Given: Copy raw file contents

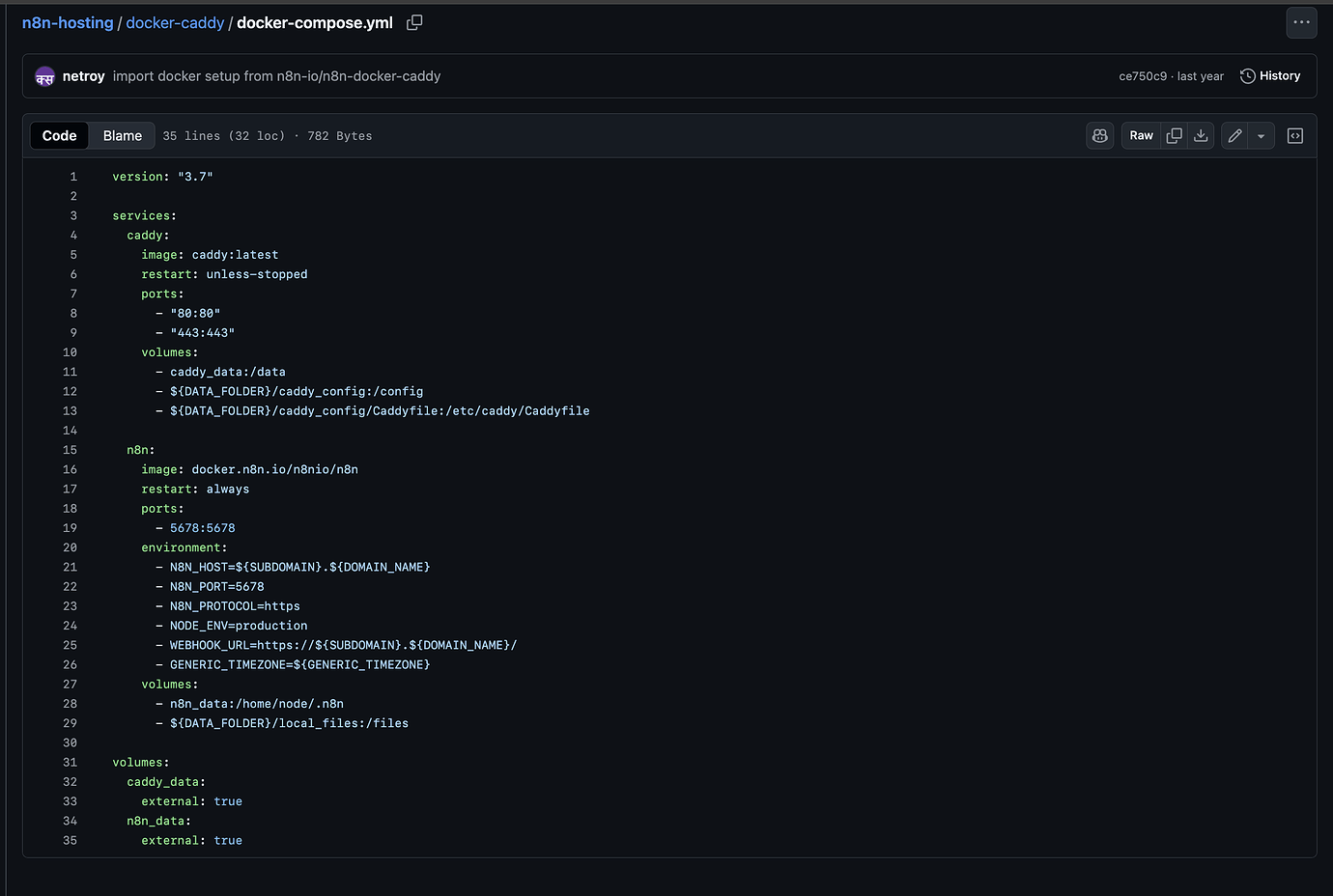Looking at the screenshot, I should pyautogui.click(x=1174, y=135).
